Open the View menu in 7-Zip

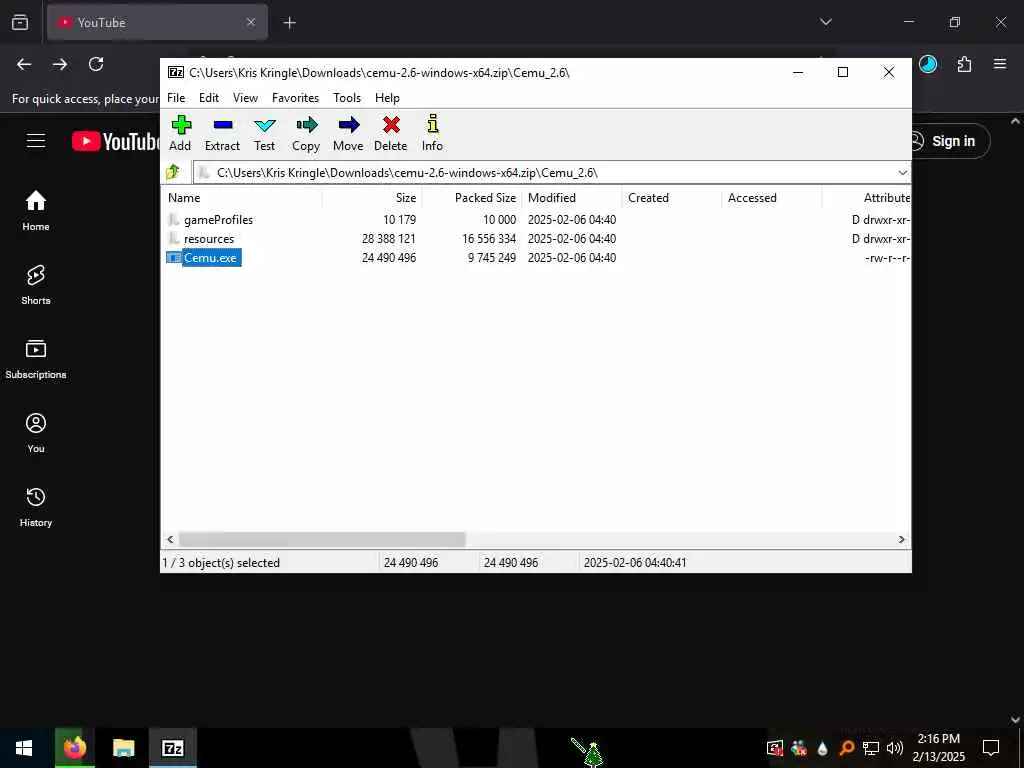[246, 98]
